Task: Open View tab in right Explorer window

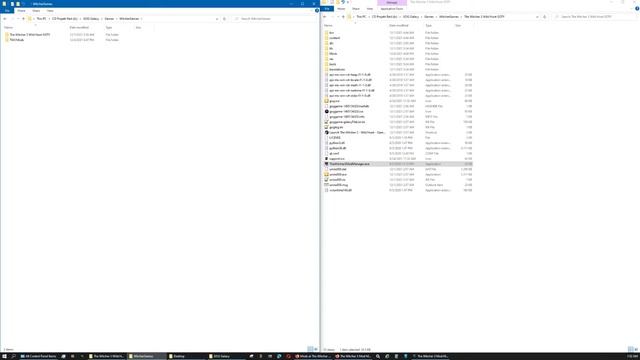Action: point(370,9)
